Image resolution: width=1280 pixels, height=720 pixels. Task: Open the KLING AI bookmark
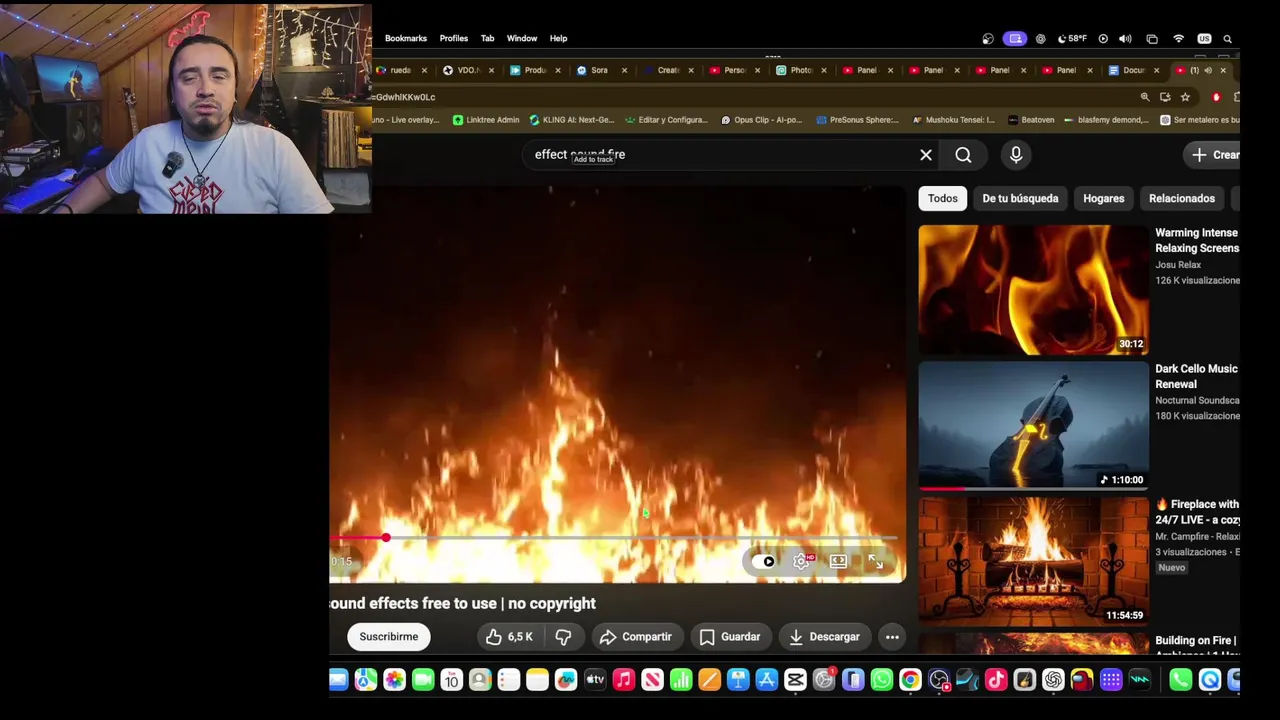tap(571, 120)
